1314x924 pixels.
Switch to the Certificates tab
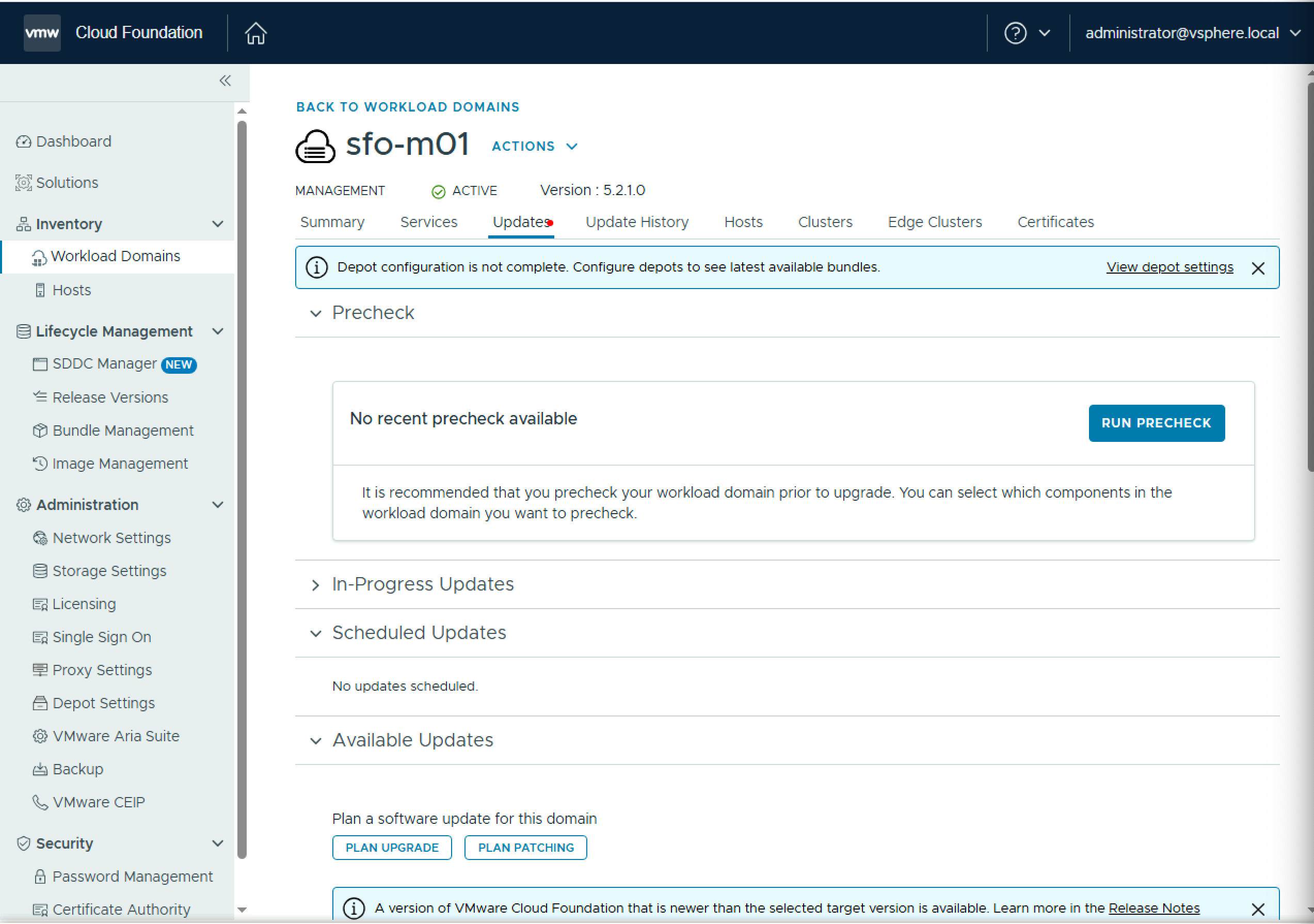[1055, 222]
